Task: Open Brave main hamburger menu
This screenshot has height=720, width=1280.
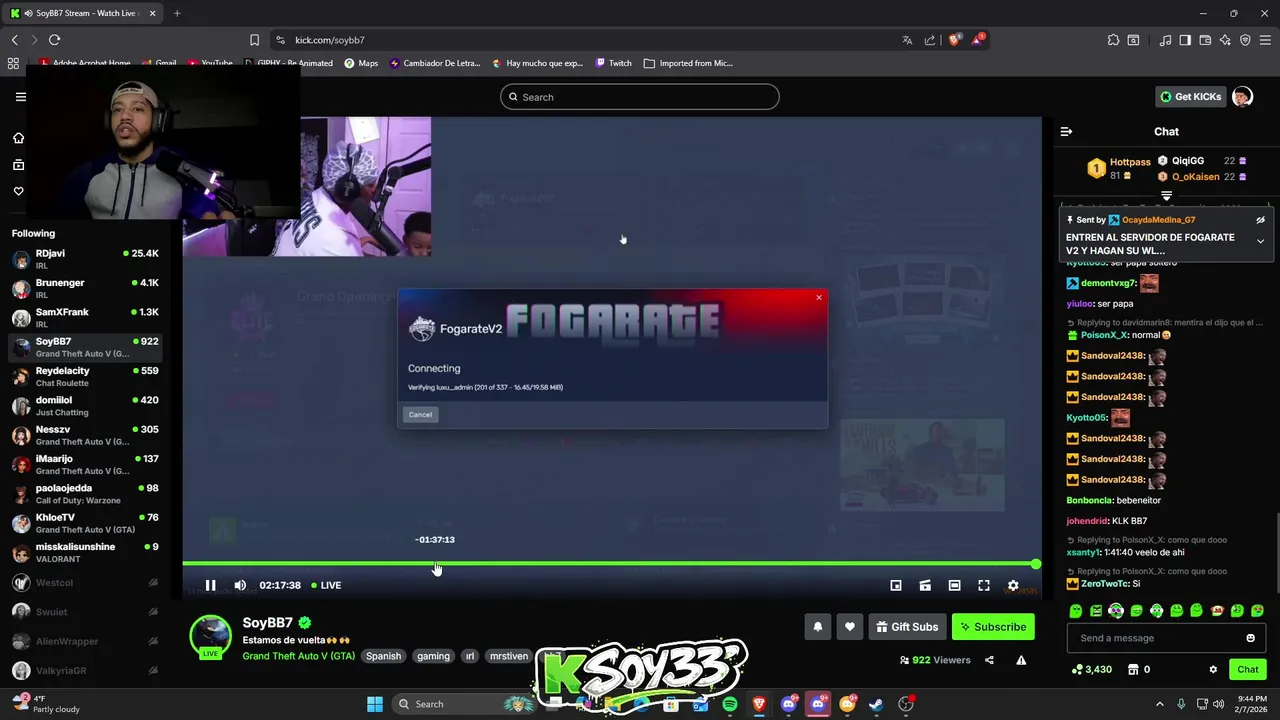Action: point(1265,40)
